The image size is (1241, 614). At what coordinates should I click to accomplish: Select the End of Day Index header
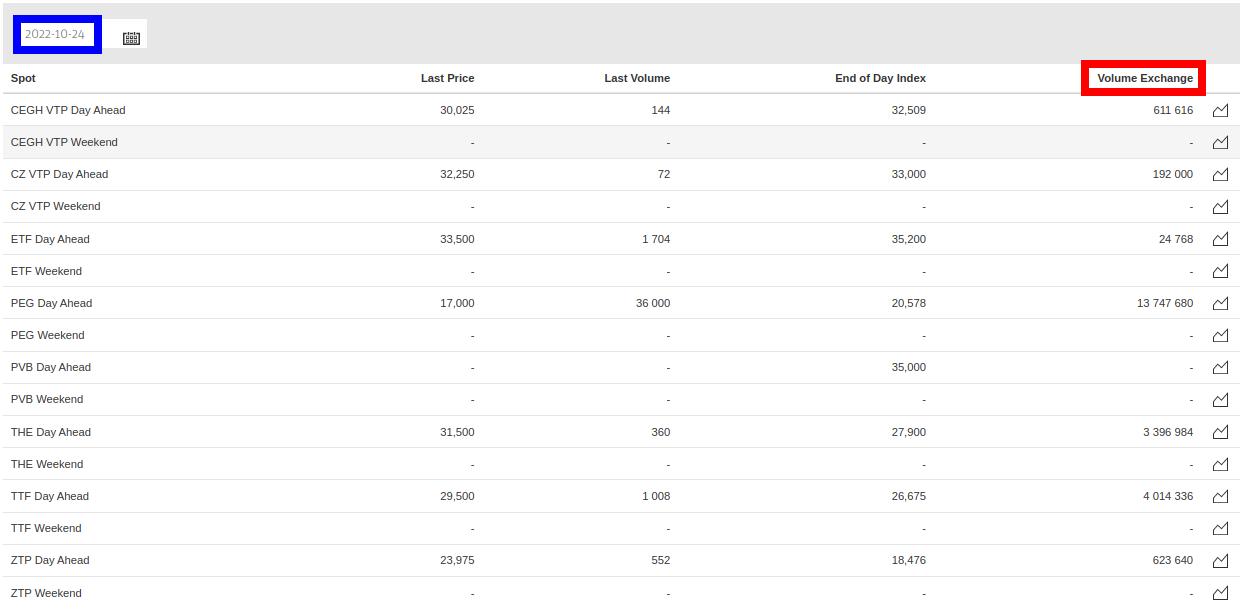click(880, 78)
